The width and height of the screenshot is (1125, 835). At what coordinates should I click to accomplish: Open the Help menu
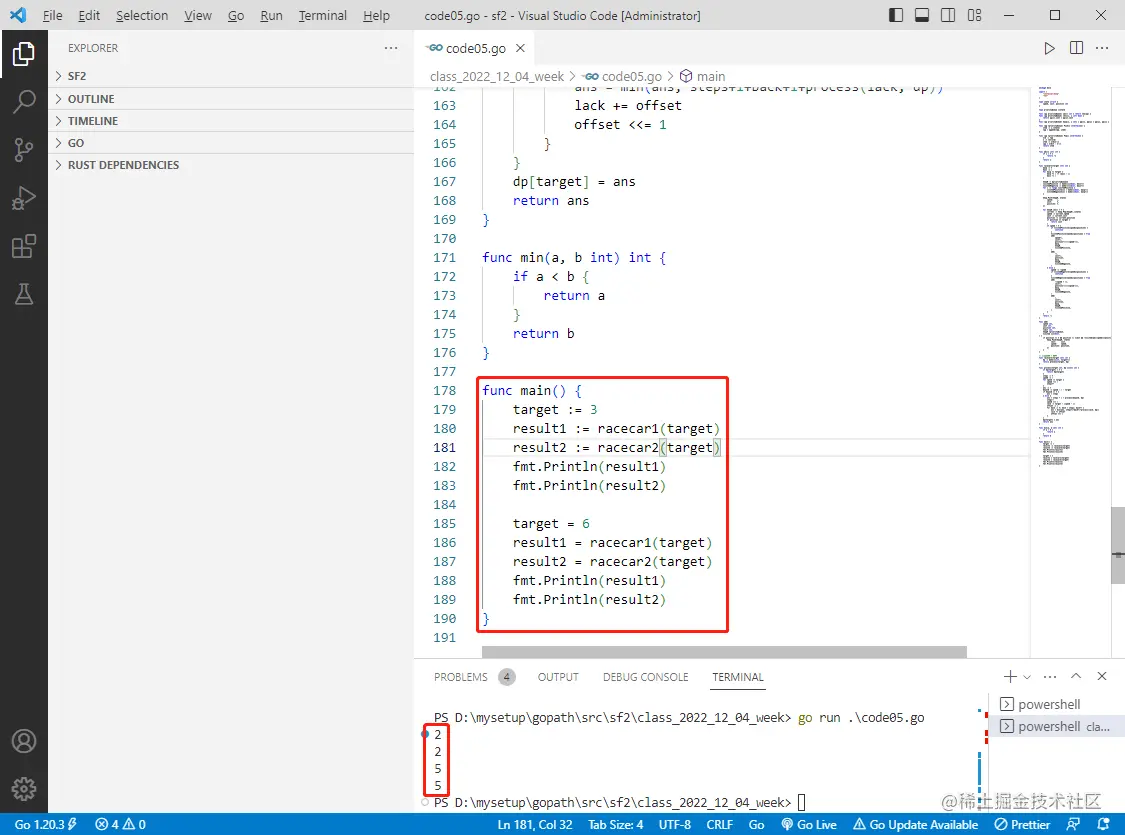tap(376, 15)
